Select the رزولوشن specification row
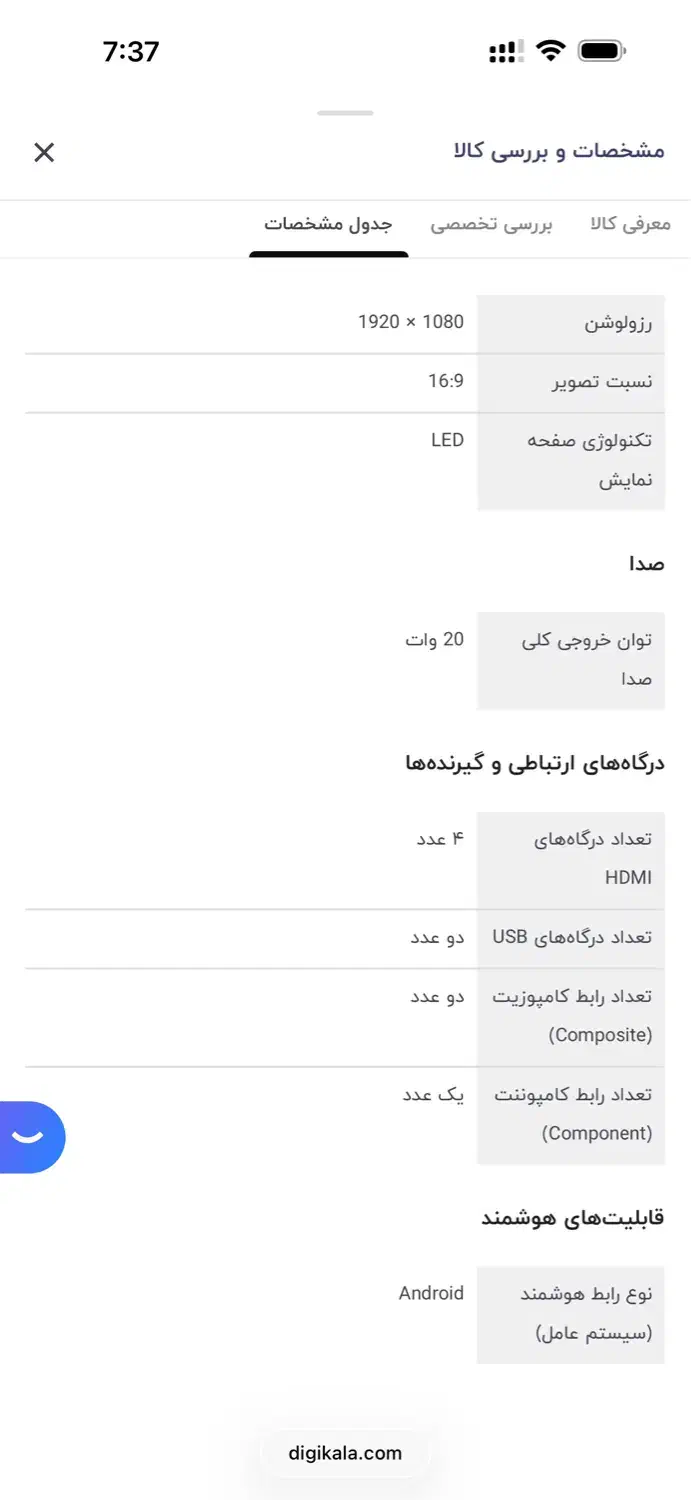This screenshot has height=1500, width=691. coord(616,322)
